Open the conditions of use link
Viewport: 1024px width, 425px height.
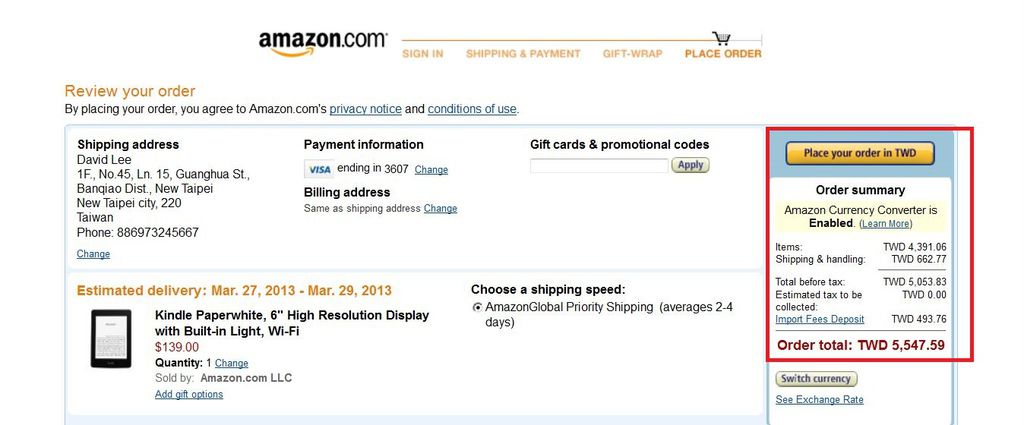(472, 109)
